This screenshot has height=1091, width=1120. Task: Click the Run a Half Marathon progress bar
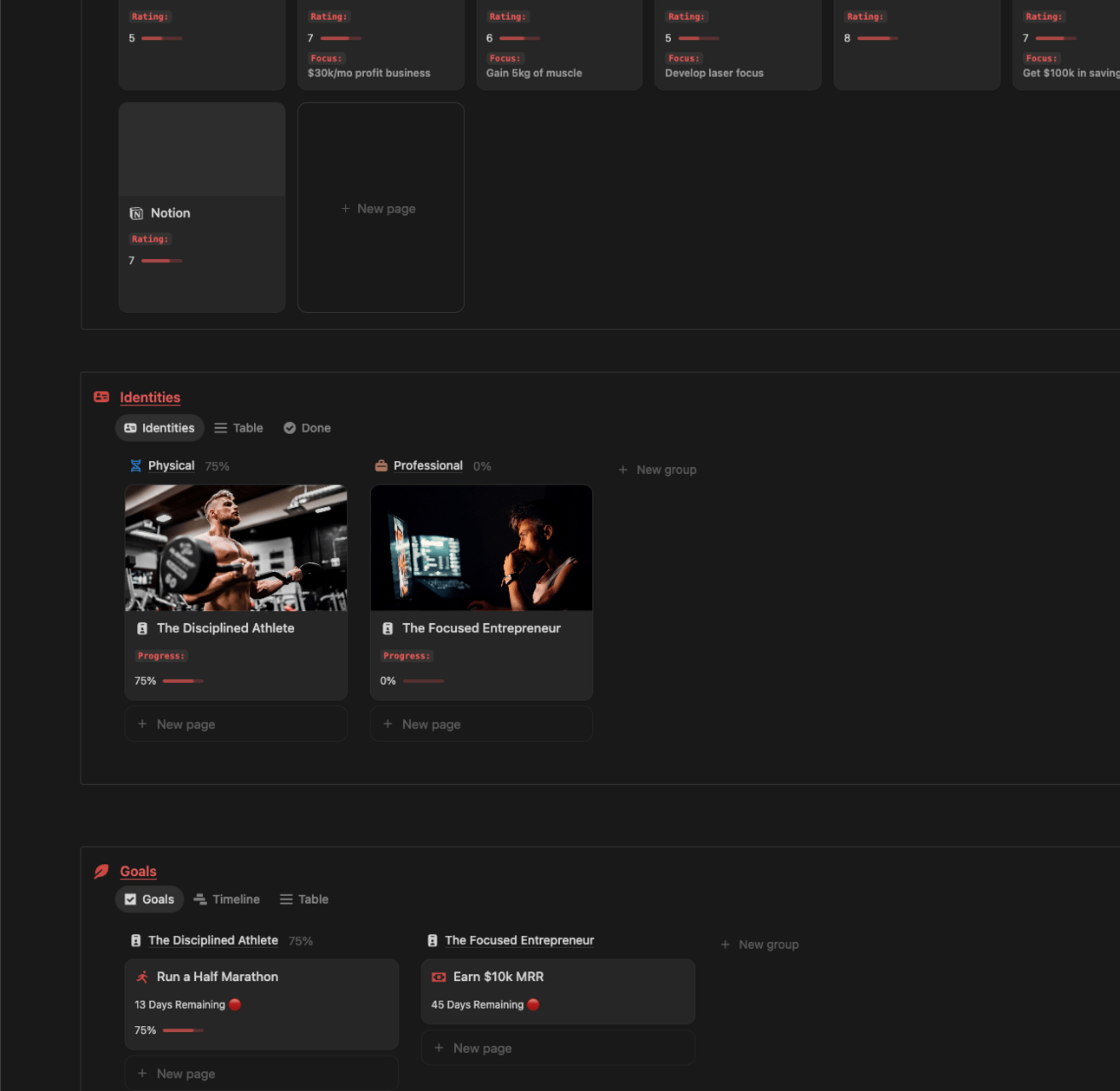pyautogui.click(x=183, y=1030)
